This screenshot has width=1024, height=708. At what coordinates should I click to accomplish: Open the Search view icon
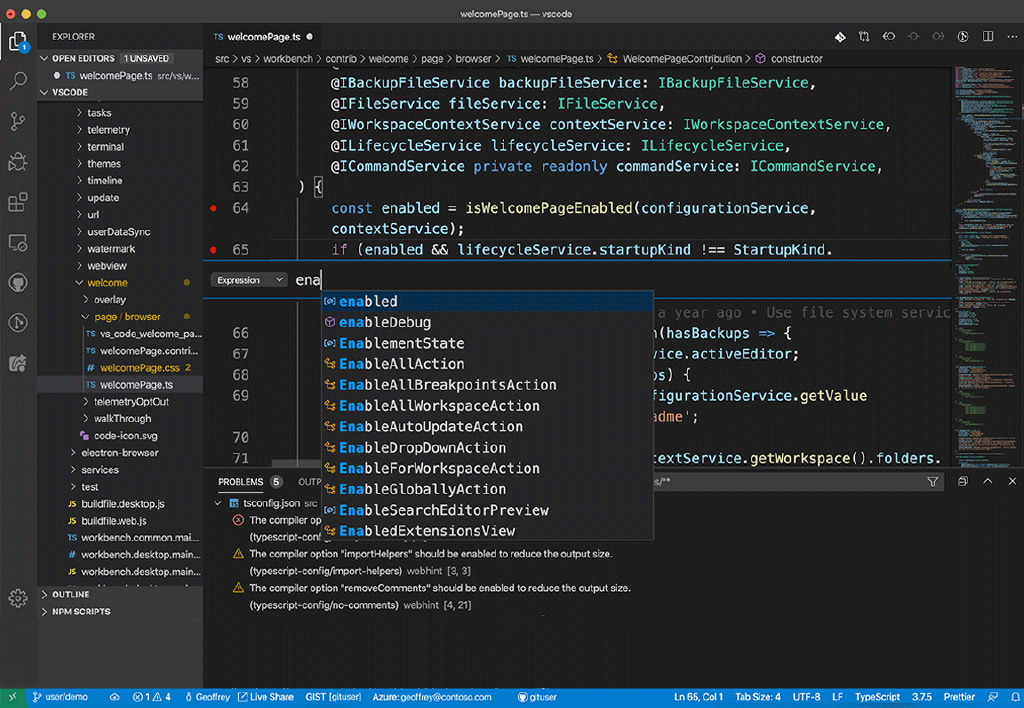(18, 81)
